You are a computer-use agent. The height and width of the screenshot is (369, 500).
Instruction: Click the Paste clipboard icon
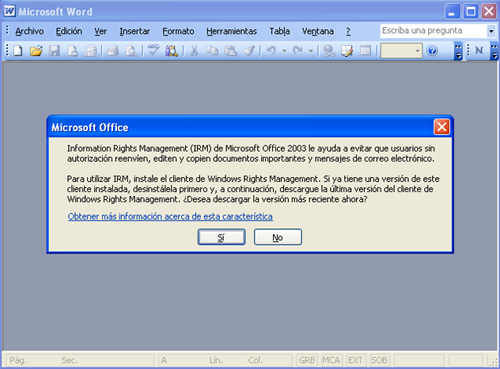(230, 51)
